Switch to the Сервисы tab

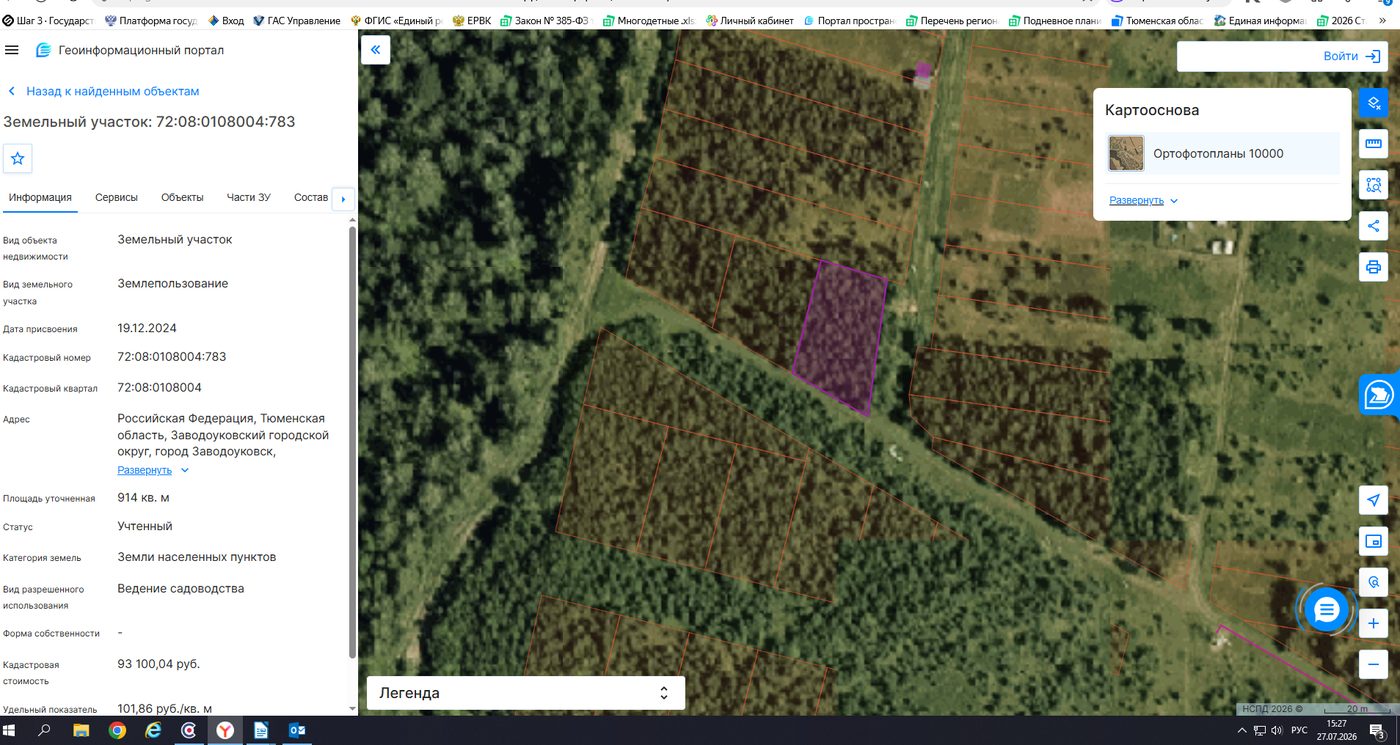116,197
